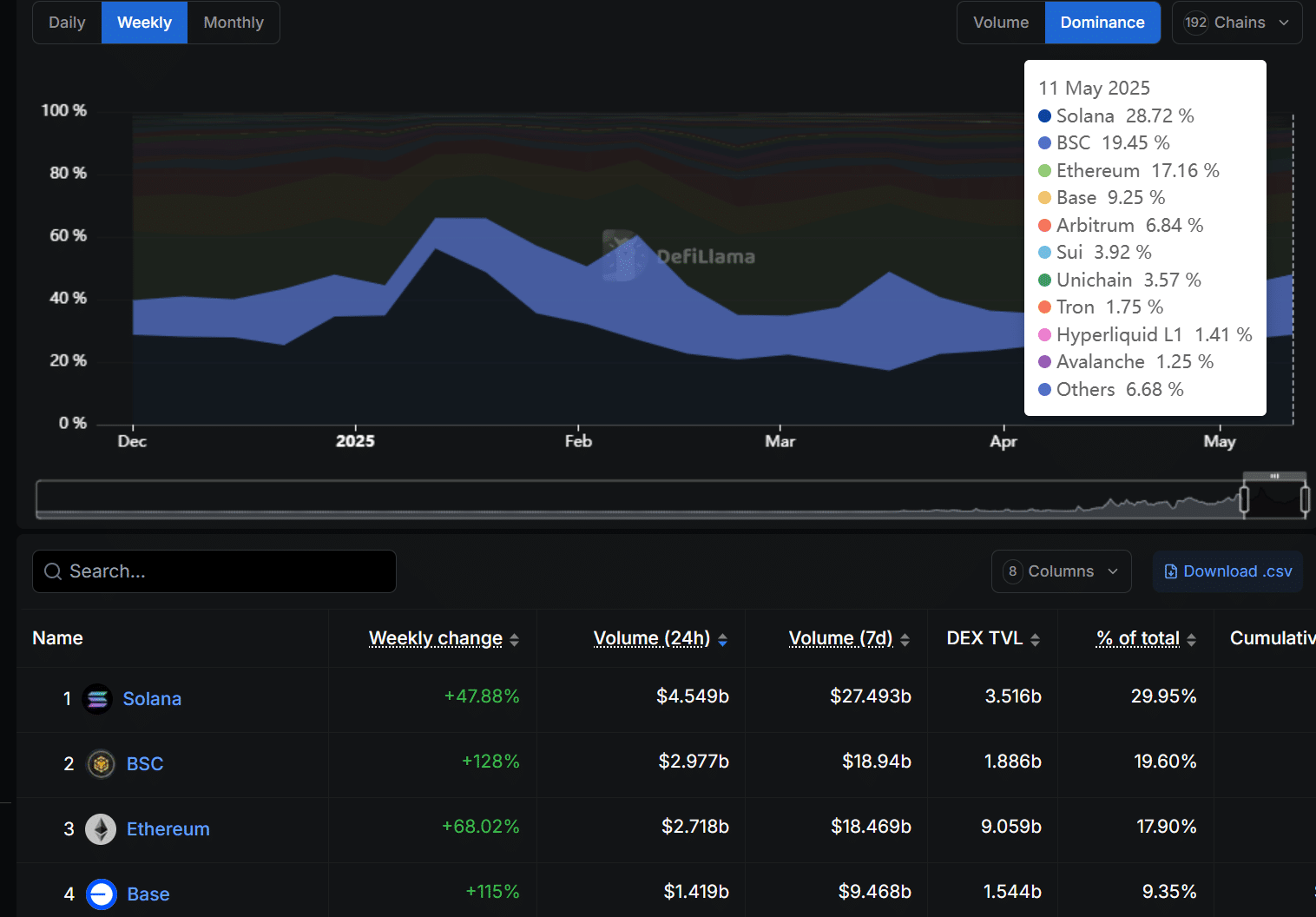Click Base's $9.468b 7d volume
The width and height of the screenshot is (1316, 917).
[875, 892]
